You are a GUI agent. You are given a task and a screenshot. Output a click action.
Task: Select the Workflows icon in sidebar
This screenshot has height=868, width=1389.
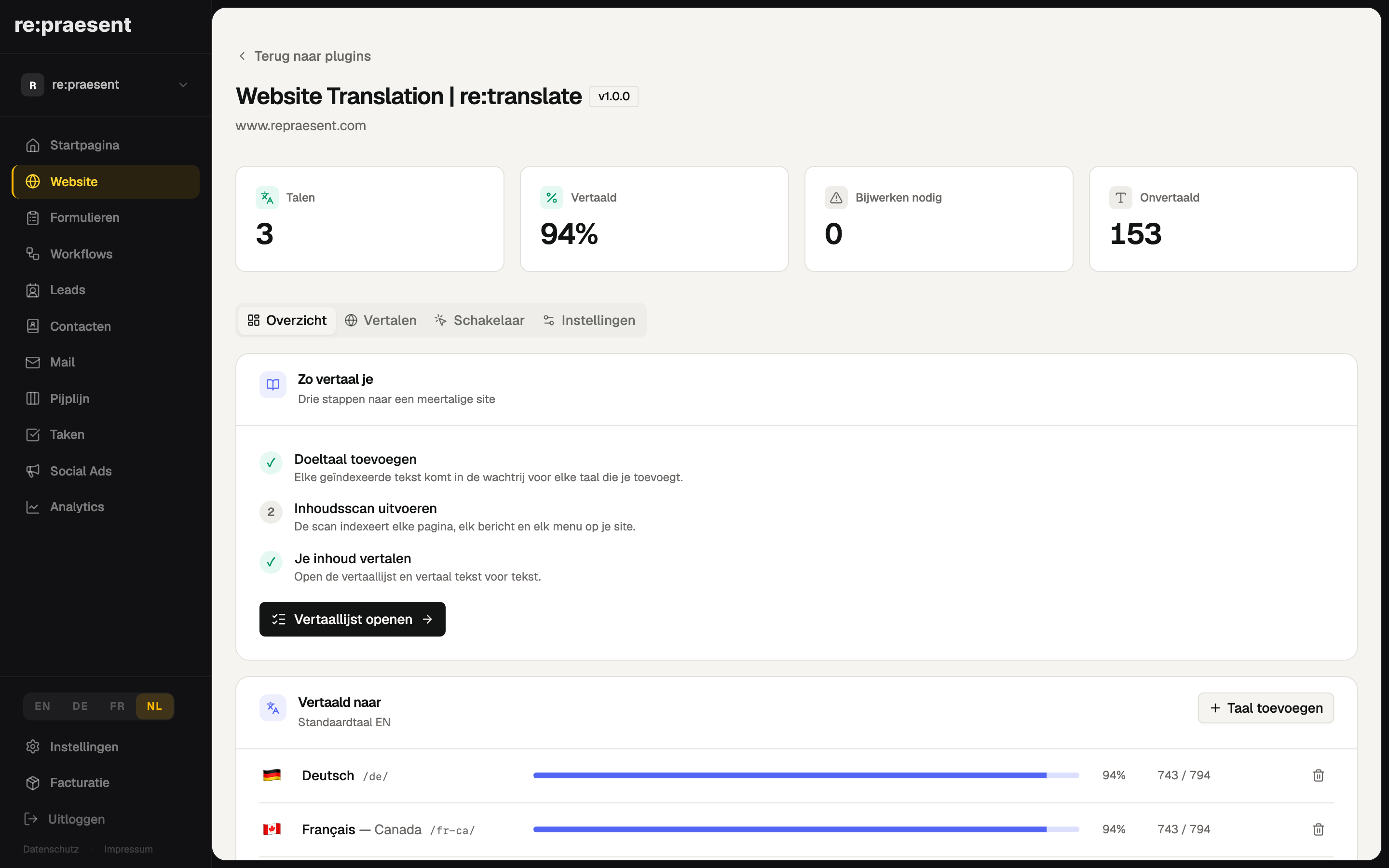click(x=33, y=254)
